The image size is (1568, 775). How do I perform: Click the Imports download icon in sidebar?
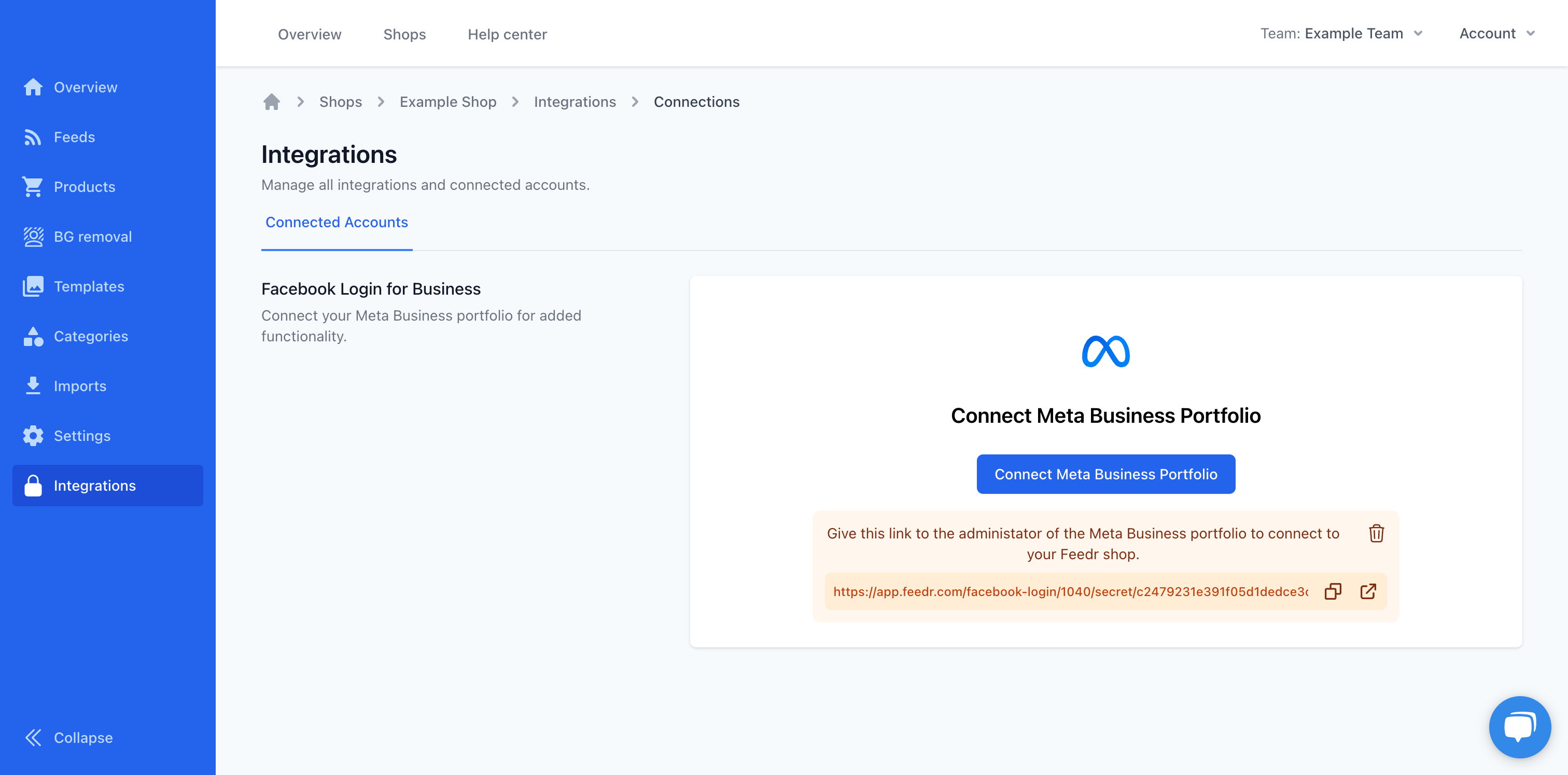(33, 386)
